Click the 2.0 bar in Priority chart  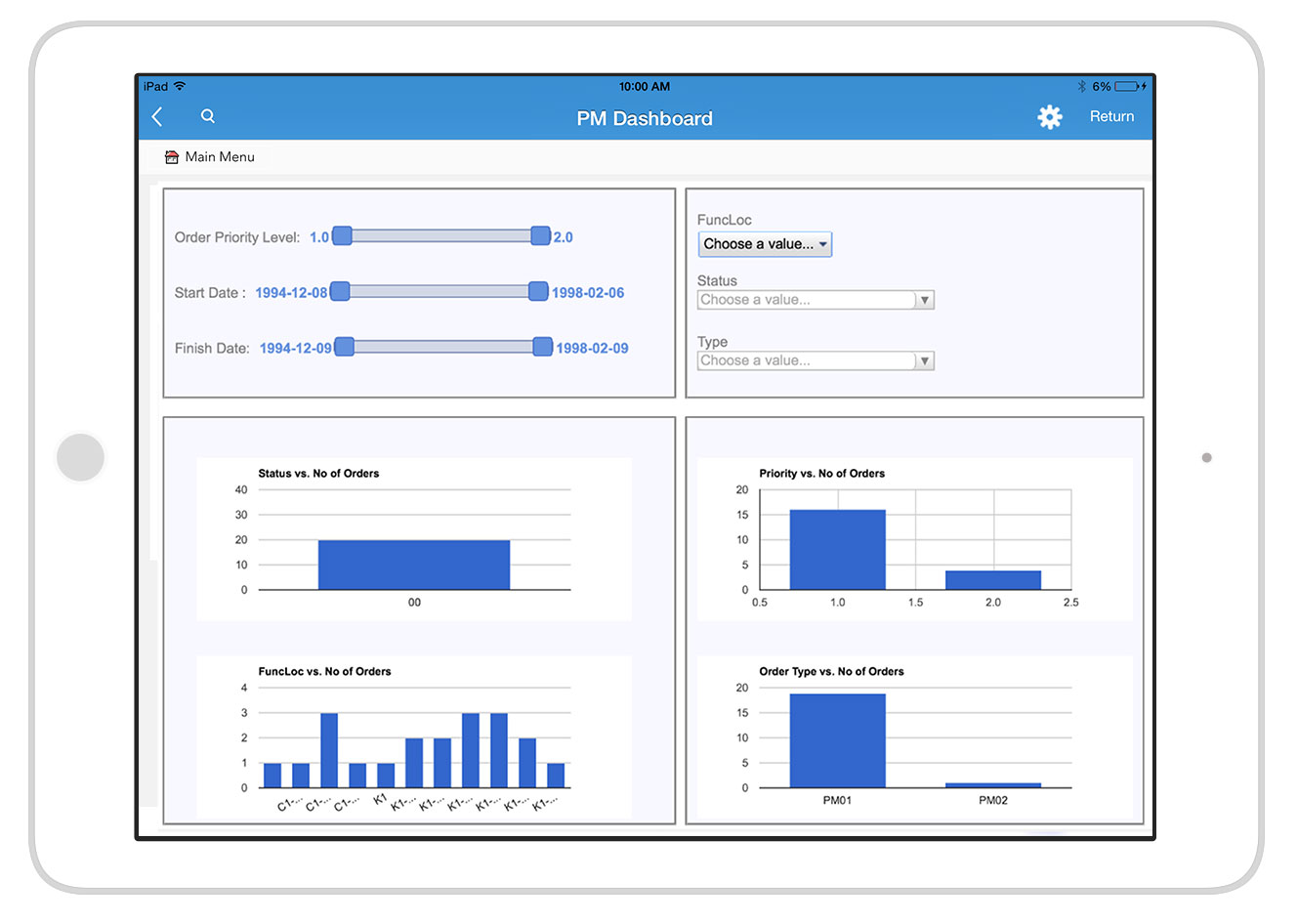tap(992, 580)
